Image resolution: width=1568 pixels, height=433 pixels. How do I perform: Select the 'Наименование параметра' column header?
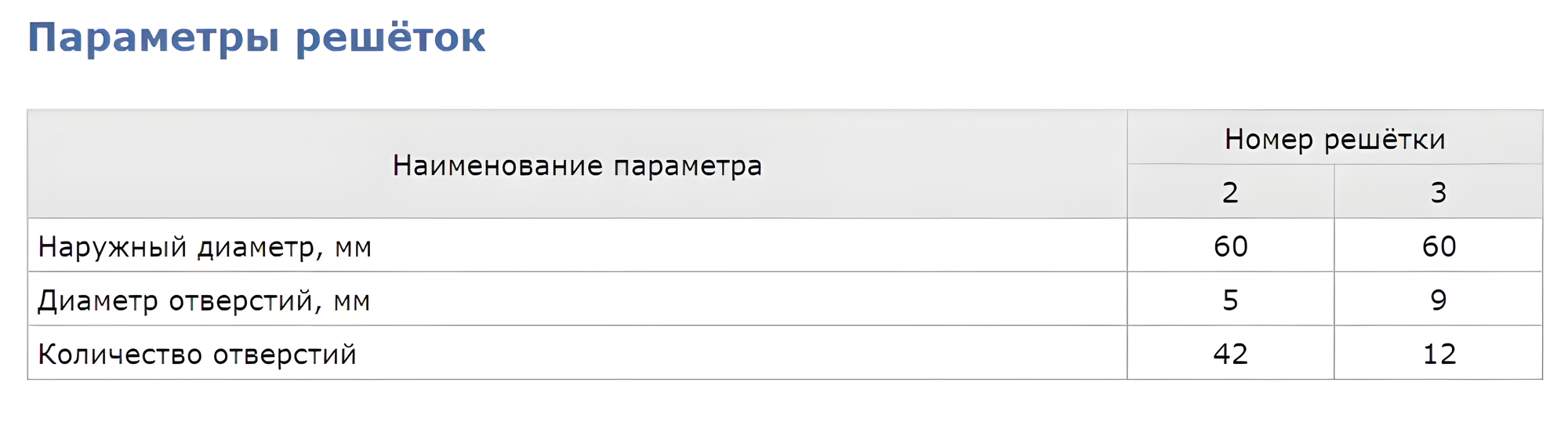(x=577, y=166)
